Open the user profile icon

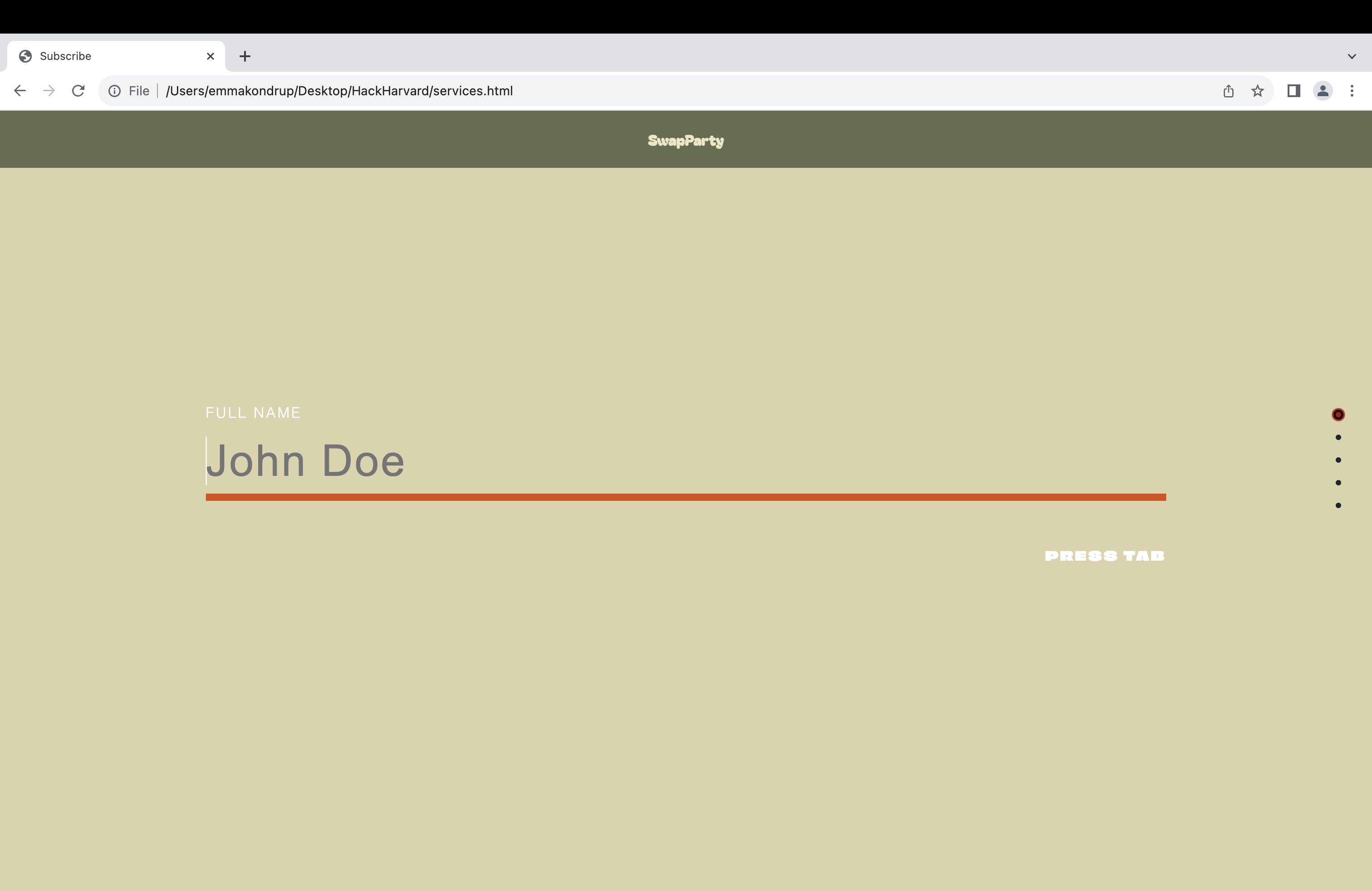tap(1323, 91)
